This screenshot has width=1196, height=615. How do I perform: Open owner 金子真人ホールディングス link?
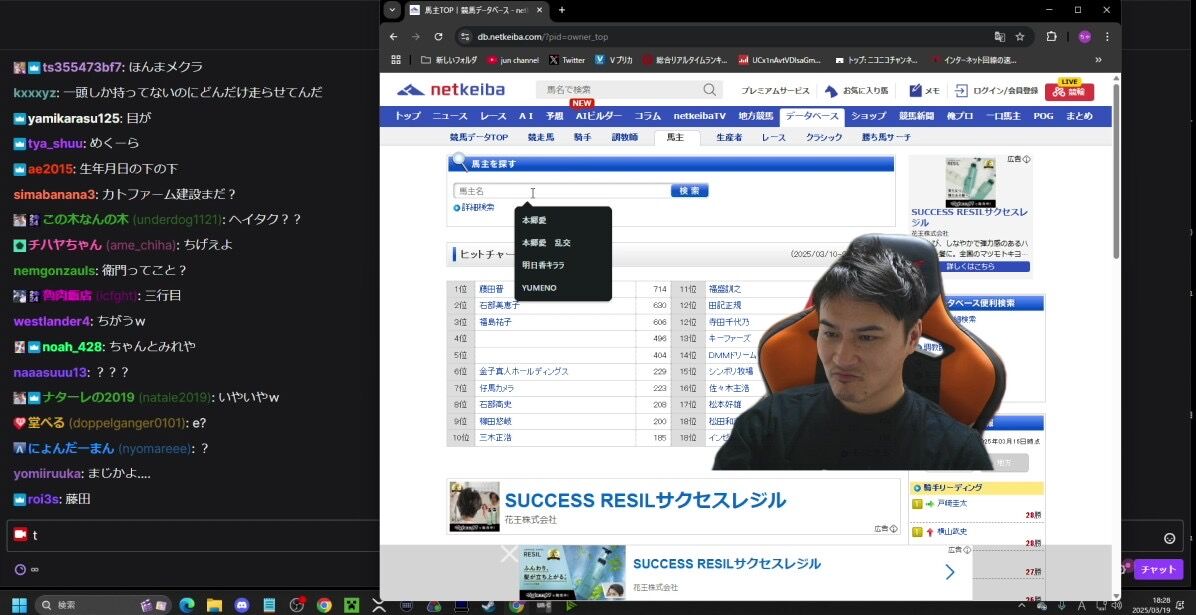point(523,372)
